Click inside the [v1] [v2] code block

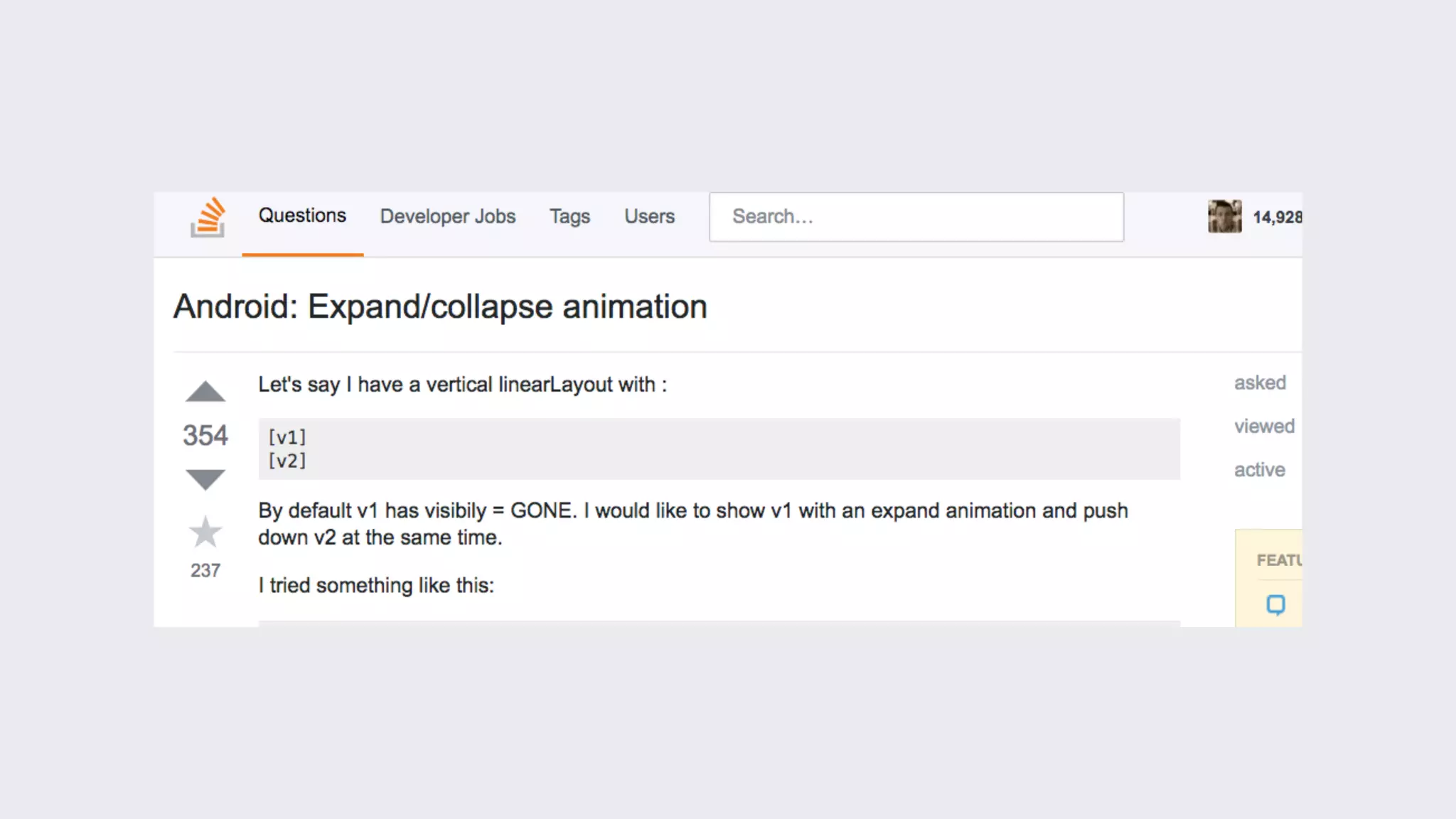click(x=718, y=449)
